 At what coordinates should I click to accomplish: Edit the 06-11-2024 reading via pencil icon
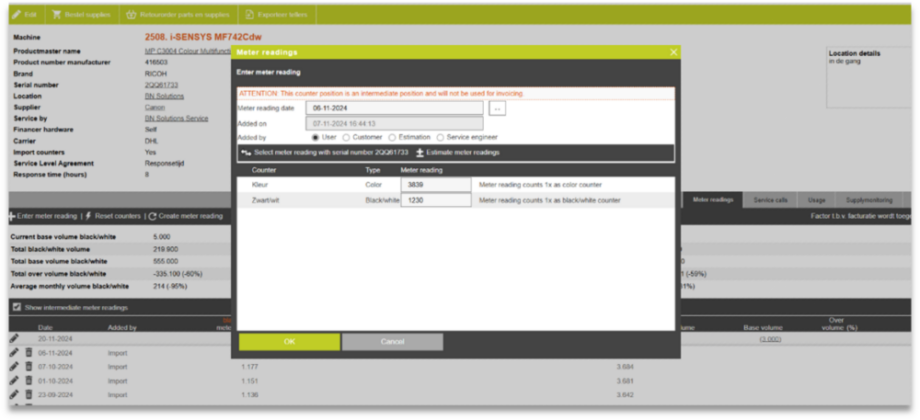point(15,353)
